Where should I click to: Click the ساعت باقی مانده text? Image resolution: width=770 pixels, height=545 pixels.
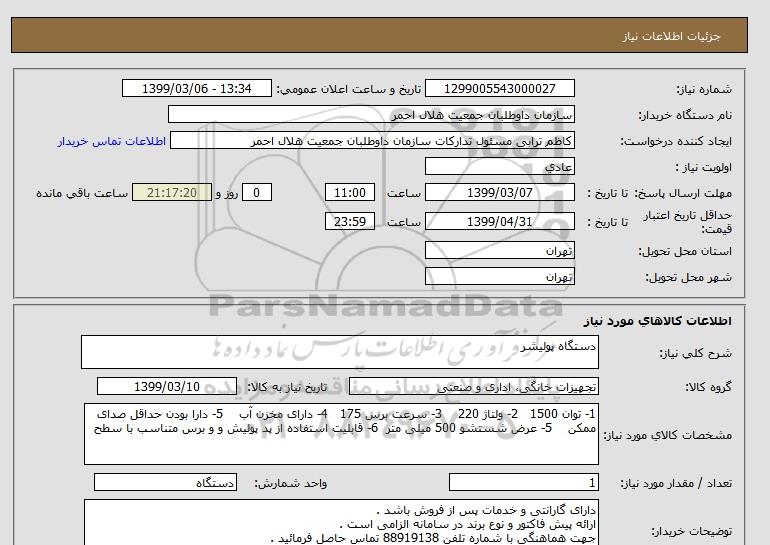click(82, 193)
